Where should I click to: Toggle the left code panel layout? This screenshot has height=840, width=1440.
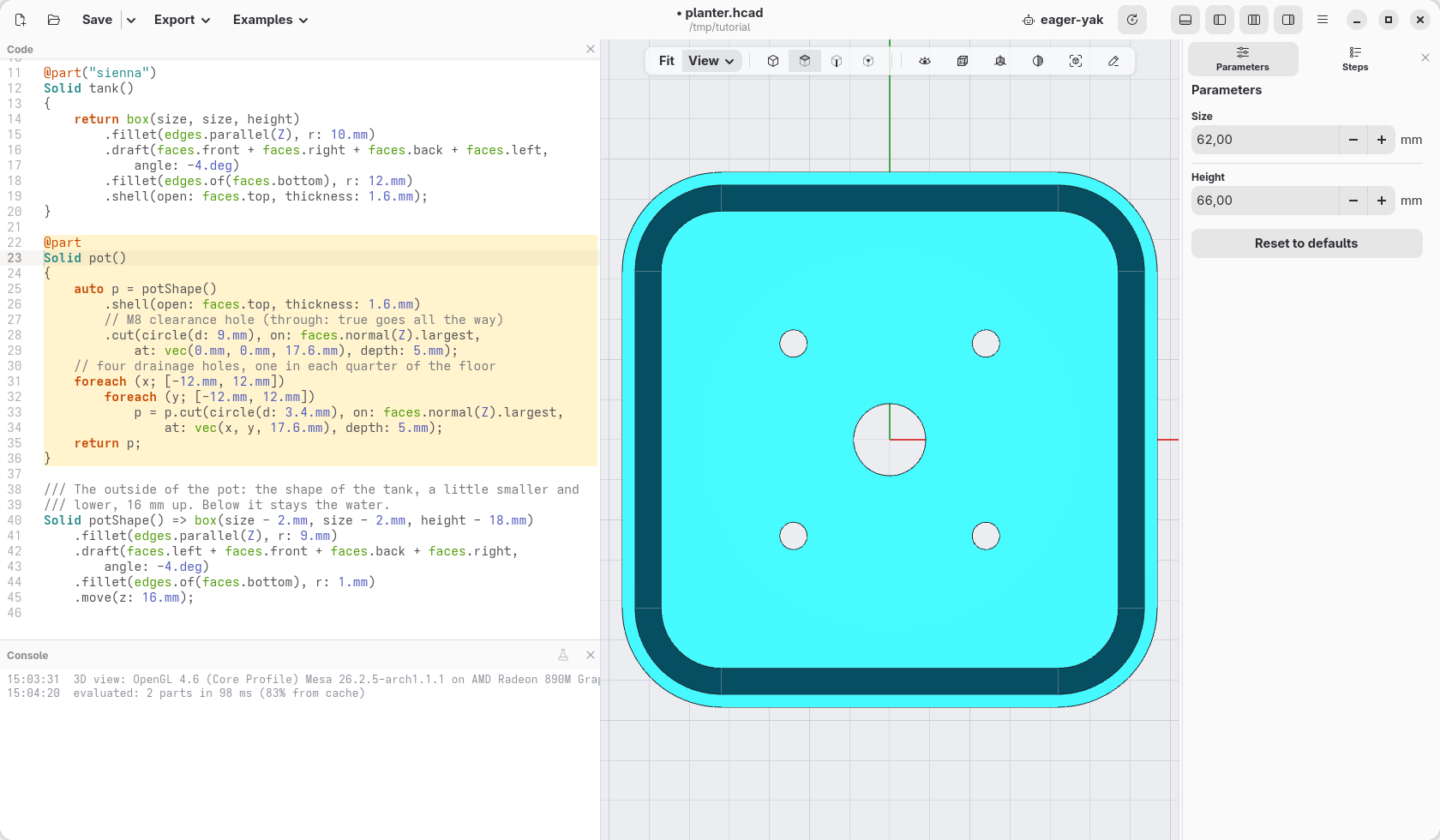[1220, 20]
